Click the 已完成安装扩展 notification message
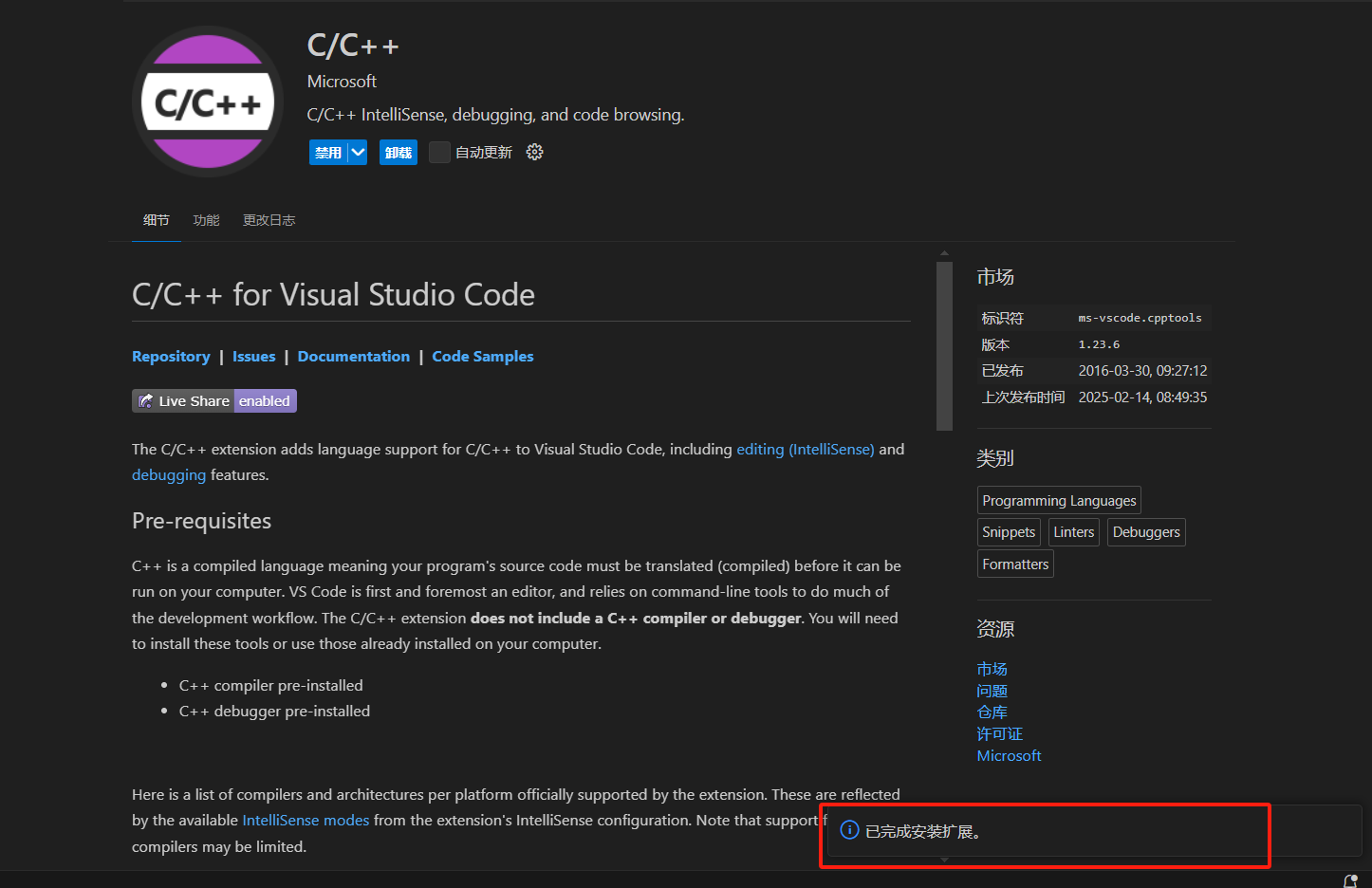Screen dimensions: 1372x888 923,832
